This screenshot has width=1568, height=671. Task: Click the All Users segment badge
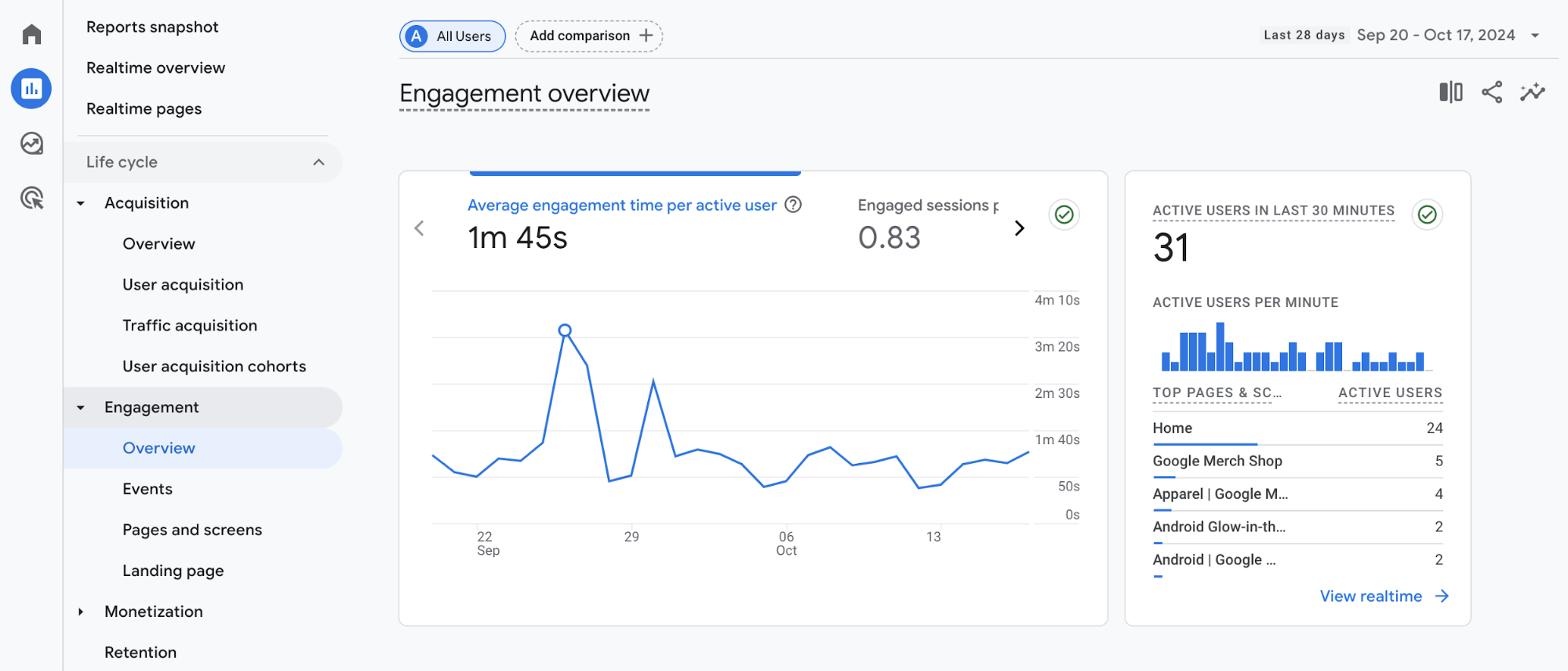(453, 36)
